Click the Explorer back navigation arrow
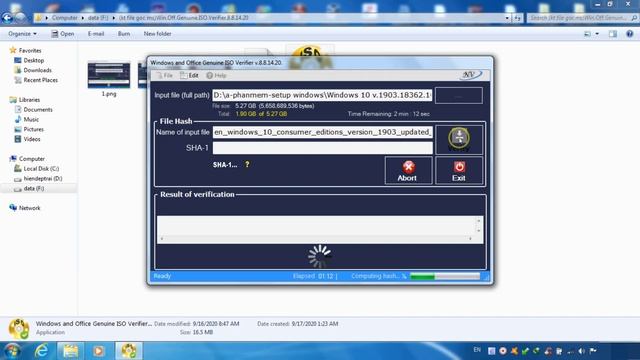Screen dimensions: 640x360 (7, 18)
